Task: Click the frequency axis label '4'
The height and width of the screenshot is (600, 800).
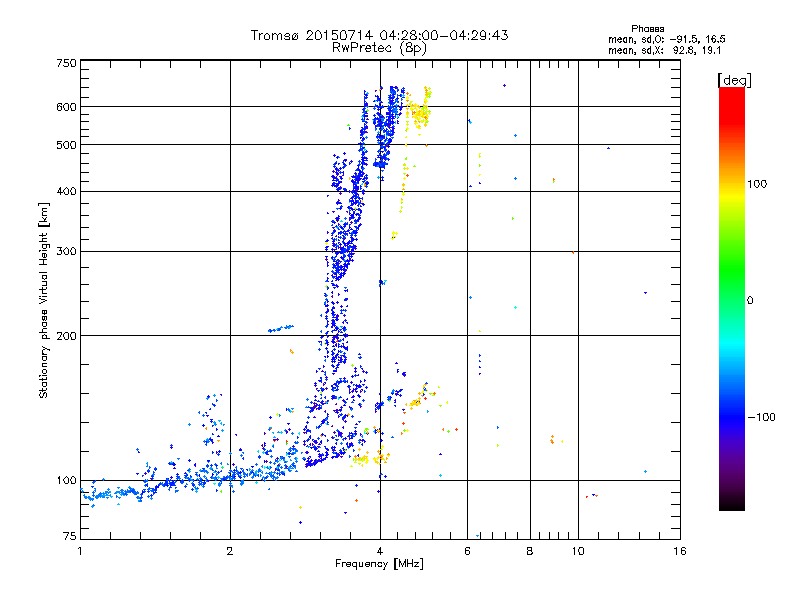Action: tap(380, 551)
